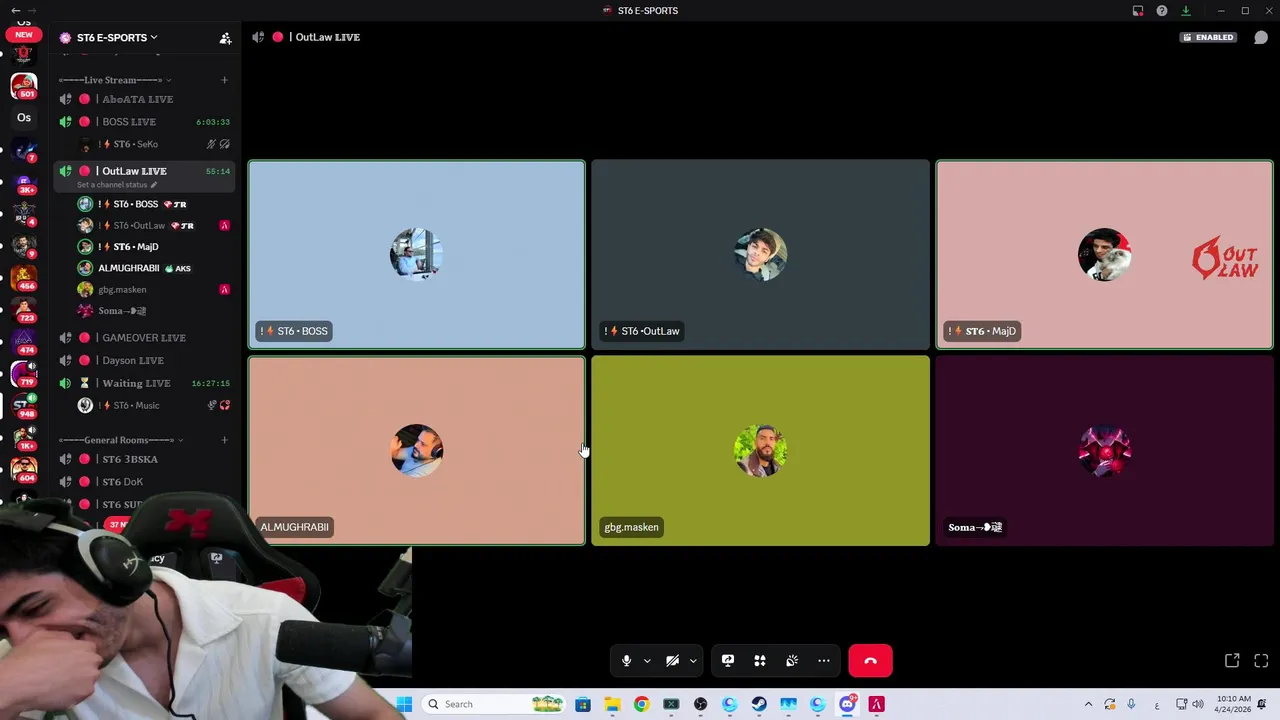The height and width of the screenshot is (720, 1280).
Task: Create channel in Live Stream category
Action: pyautogui.click(x=224, y=80)
